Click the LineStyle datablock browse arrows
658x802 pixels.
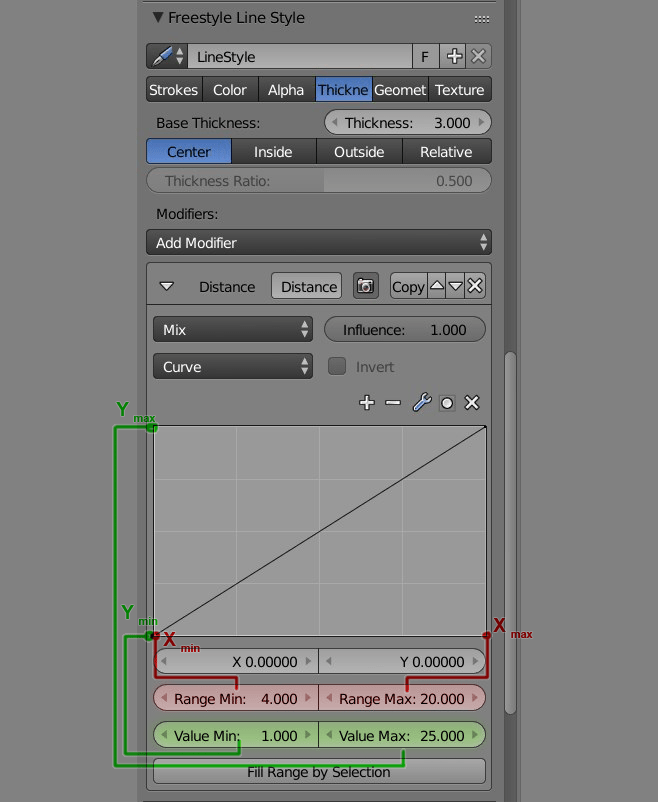click(180, 56)
